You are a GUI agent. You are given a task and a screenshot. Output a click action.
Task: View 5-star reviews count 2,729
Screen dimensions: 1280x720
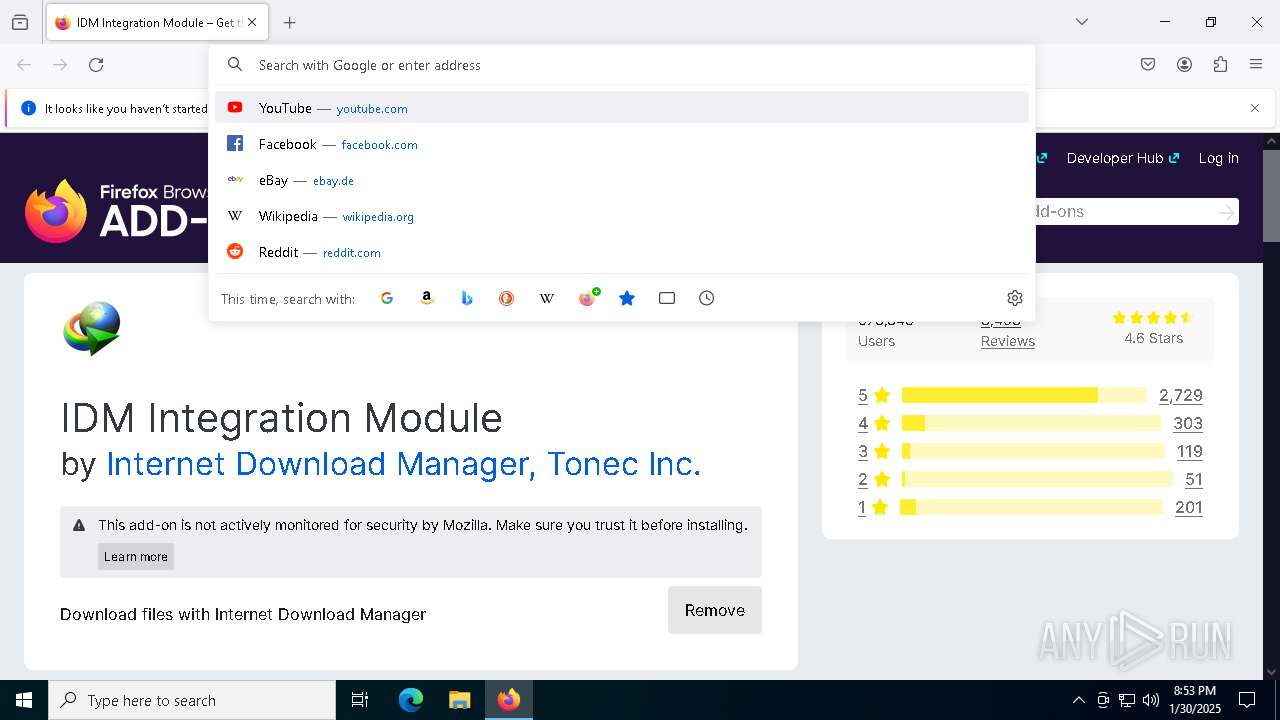click(x=1180, y=395)
